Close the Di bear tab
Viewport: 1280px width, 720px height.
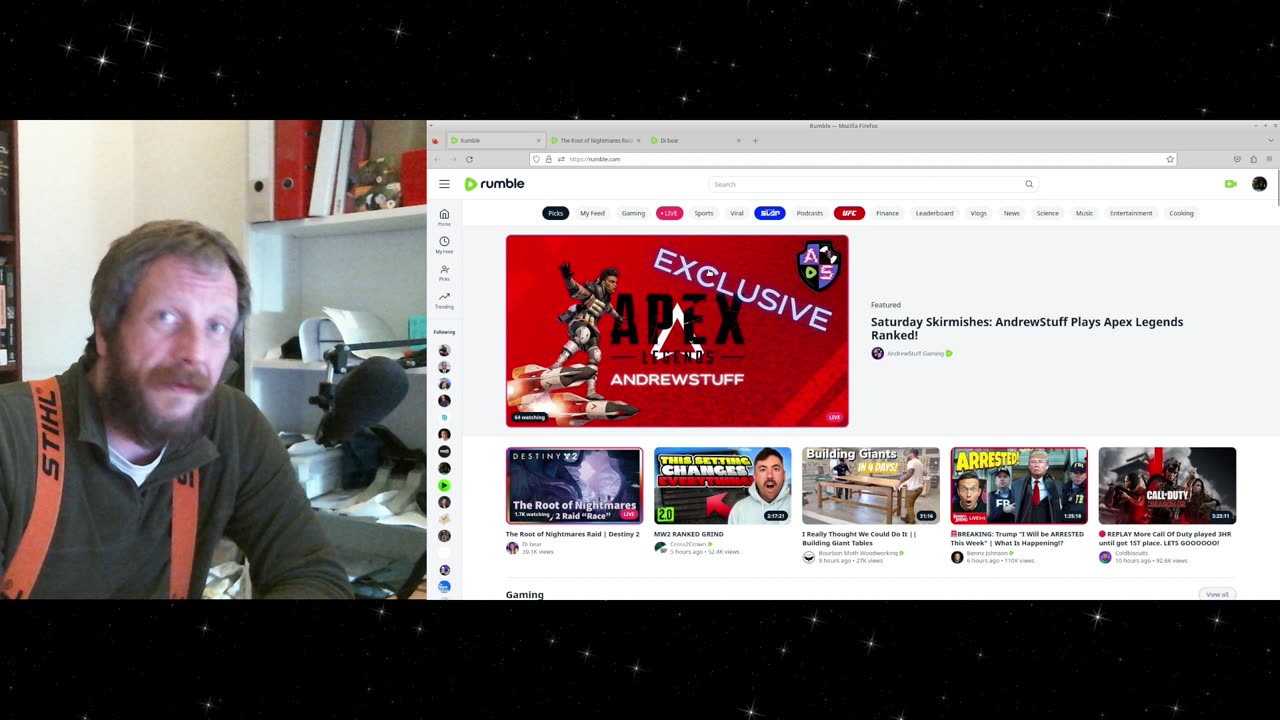(x=738, y=140)
